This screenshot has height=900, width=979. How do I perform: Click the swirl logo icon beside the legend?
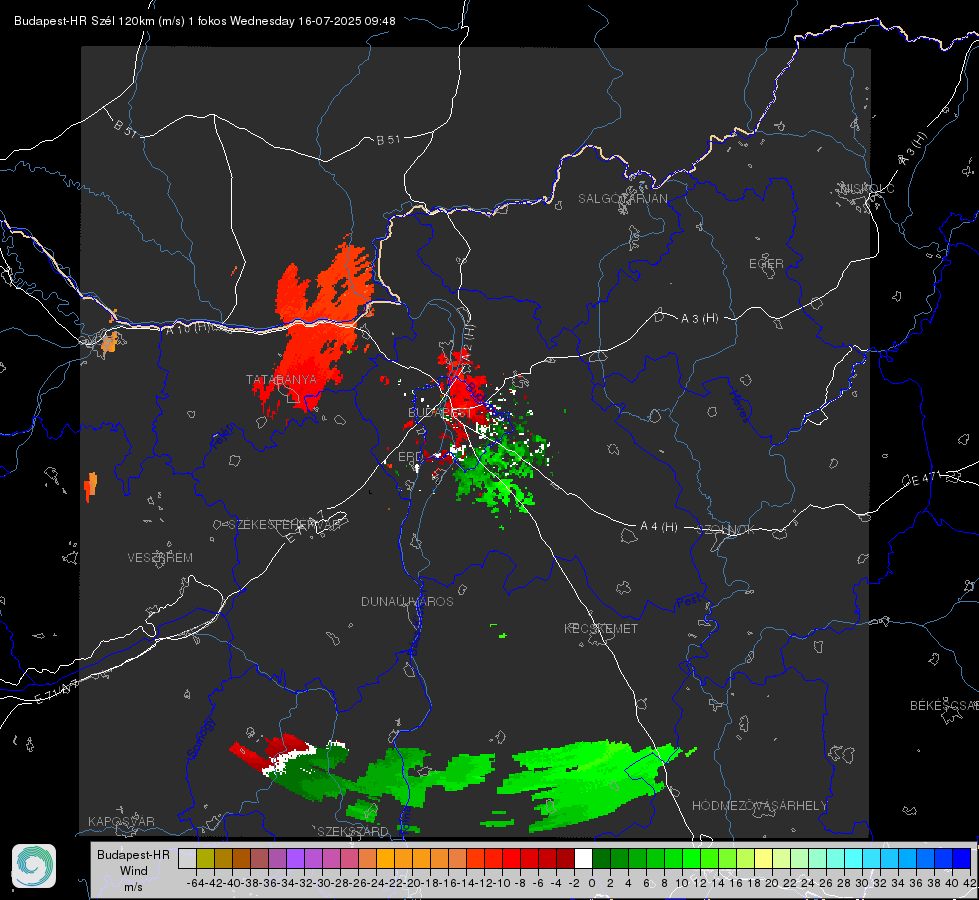34,866
